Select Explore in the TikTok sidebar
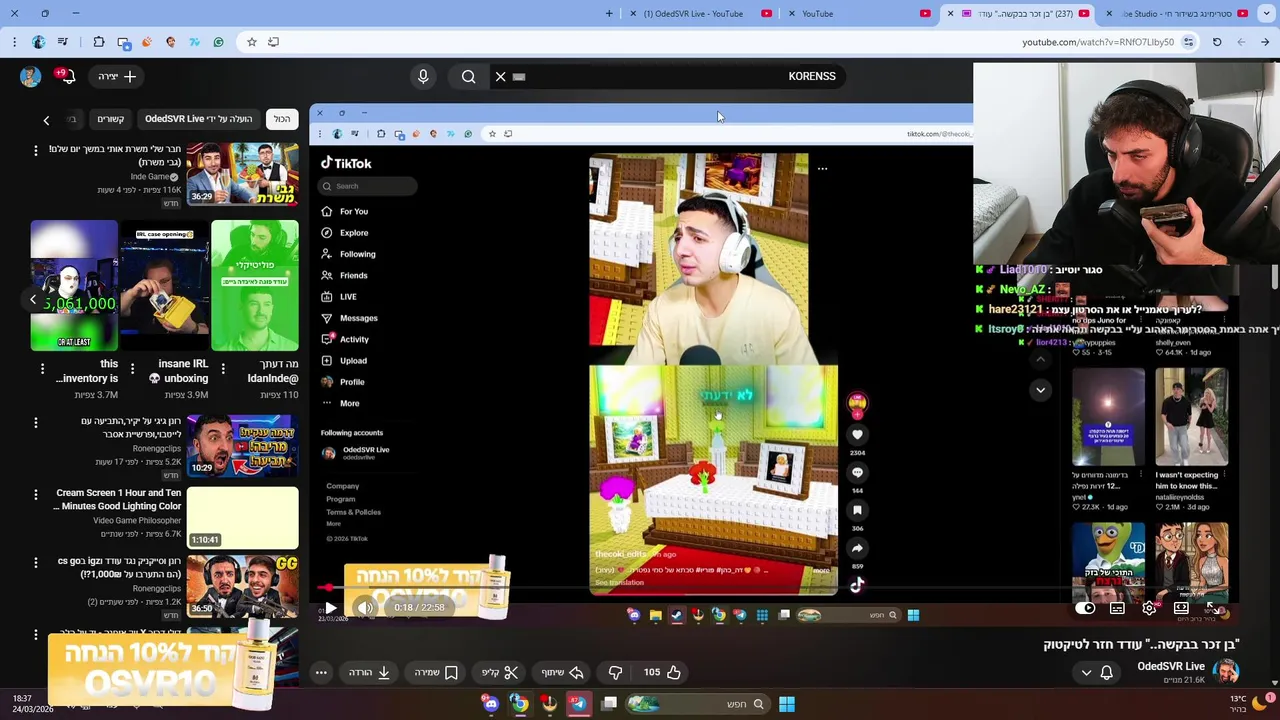This screenshot has height=720, width=1280. coord(345,233)
